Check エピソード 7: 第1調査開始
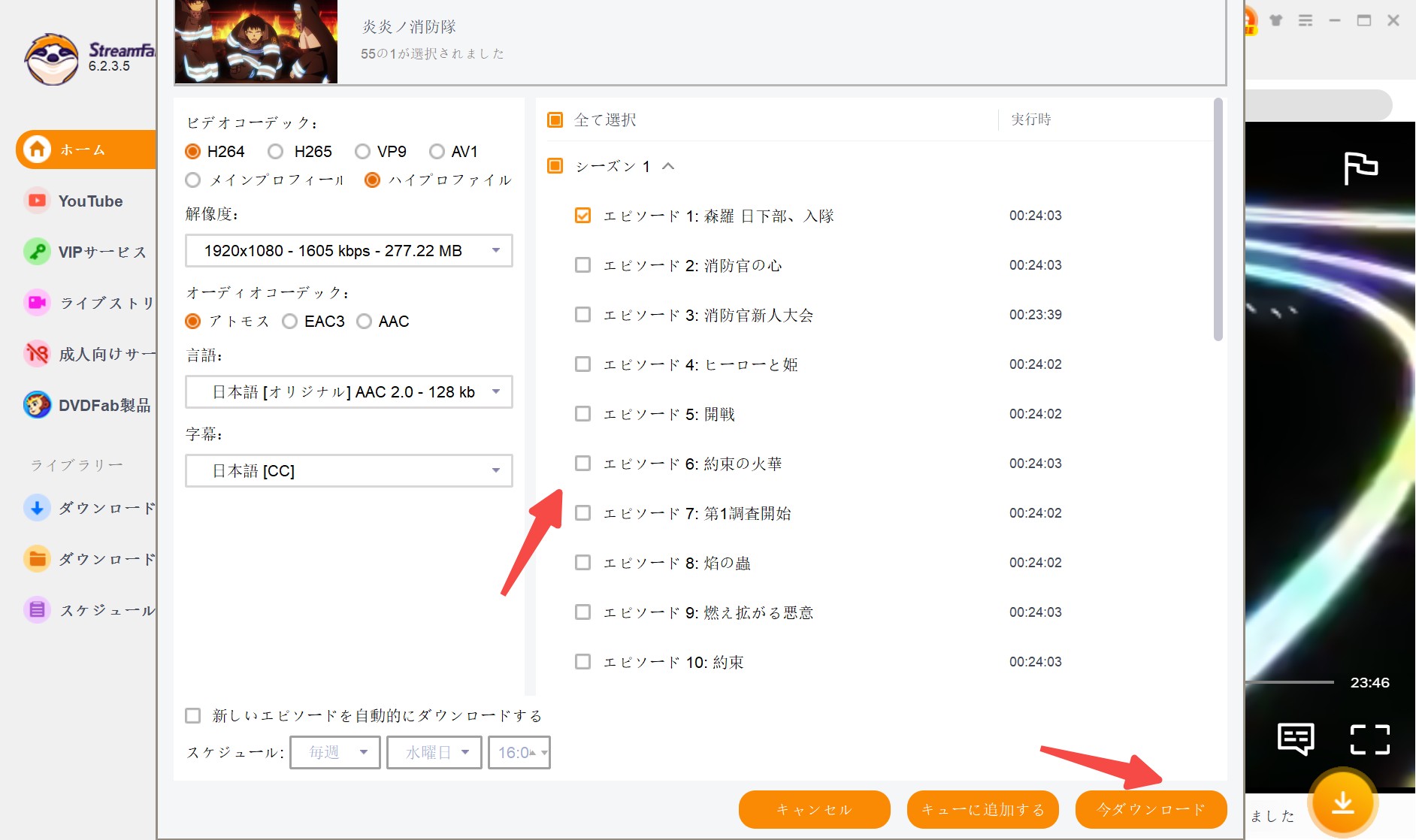The width and height of the screenshot is (1416, 840). point(582,513)
